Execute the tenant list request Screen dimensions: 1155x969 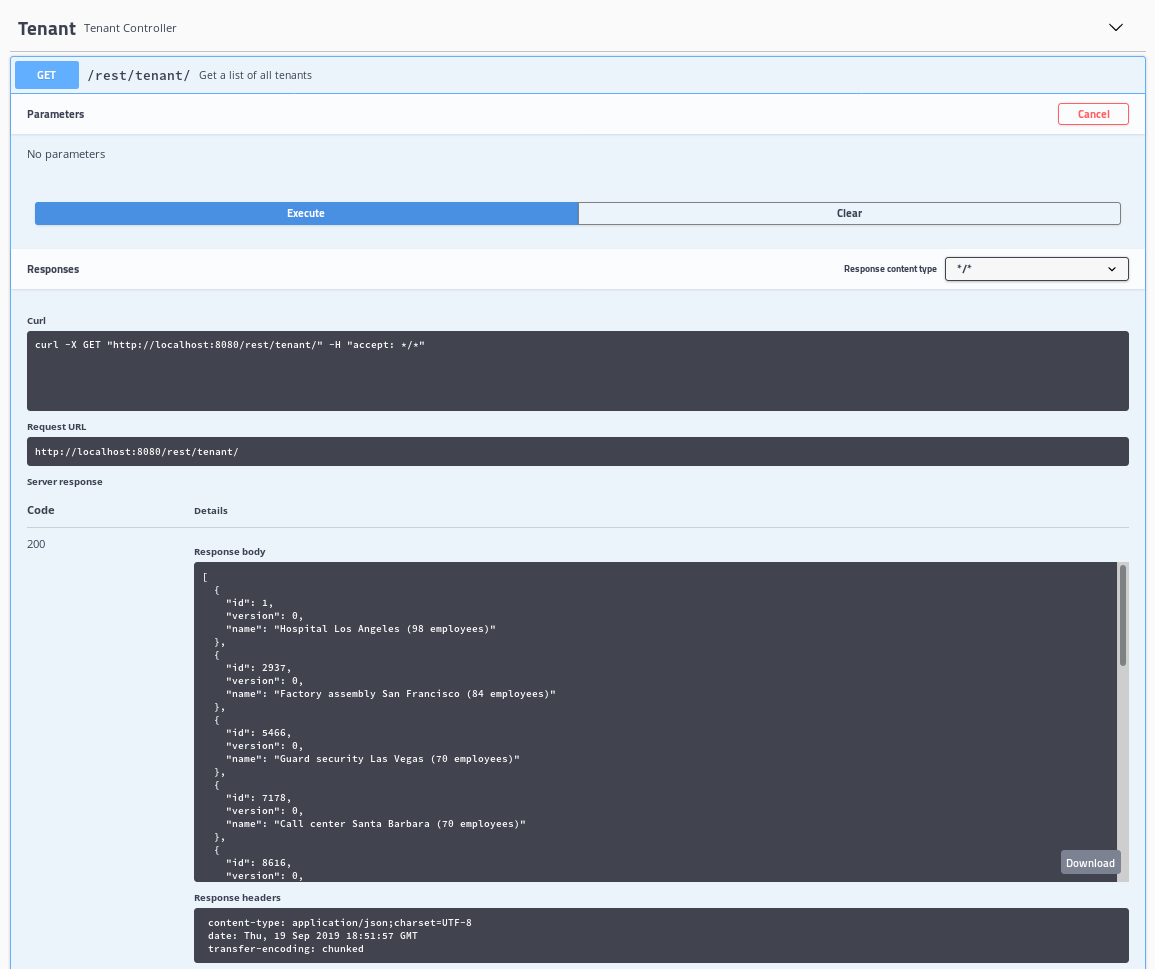(x=306, y=213)
